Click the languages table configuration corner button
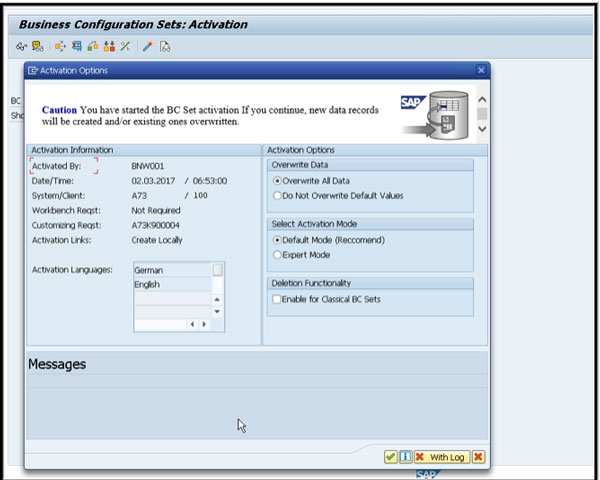Viewport: 600px width, 480px height. pyautogui.click(x=217, y=270)
